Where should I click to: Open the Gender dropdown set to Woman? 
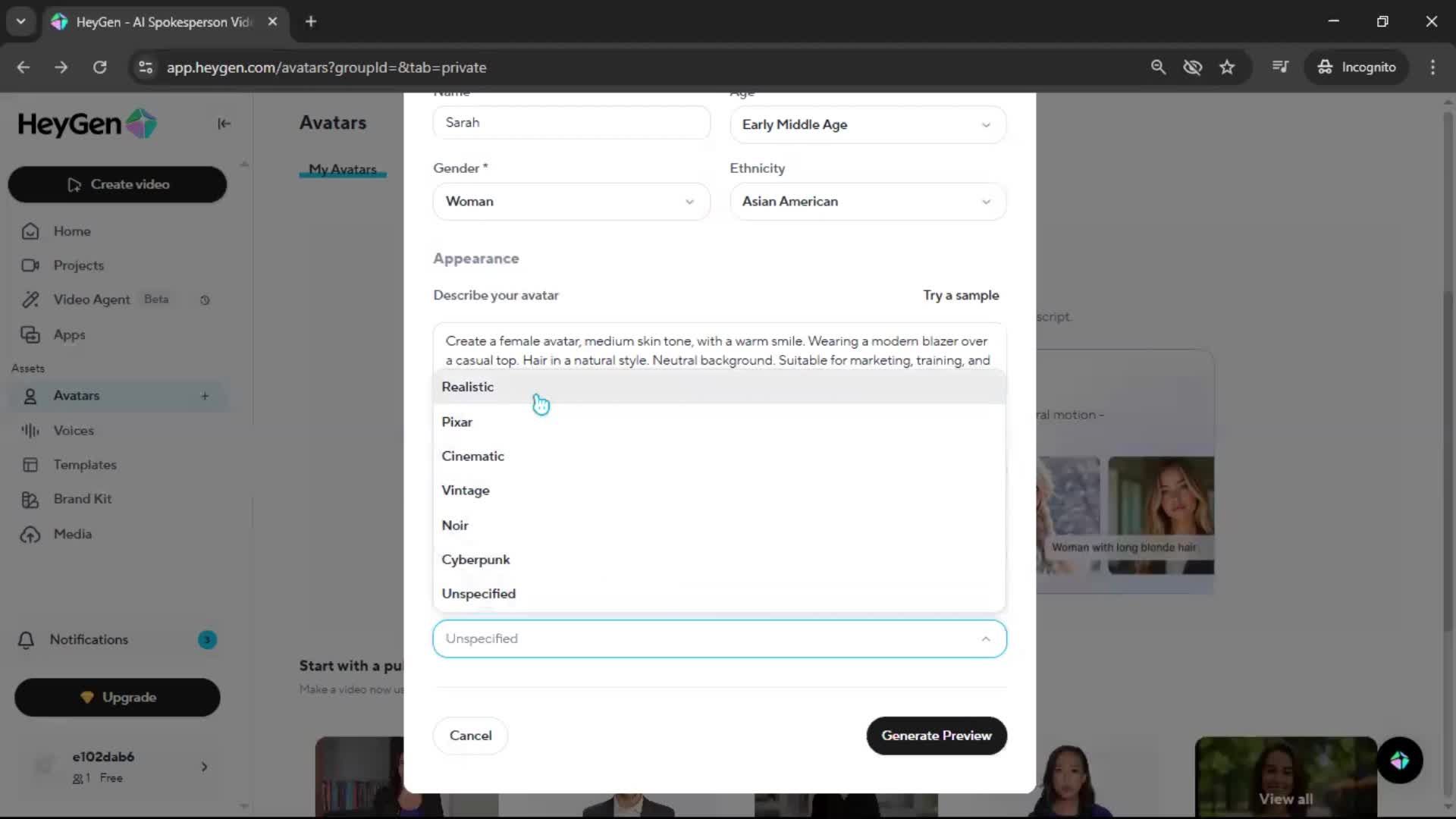570,202
